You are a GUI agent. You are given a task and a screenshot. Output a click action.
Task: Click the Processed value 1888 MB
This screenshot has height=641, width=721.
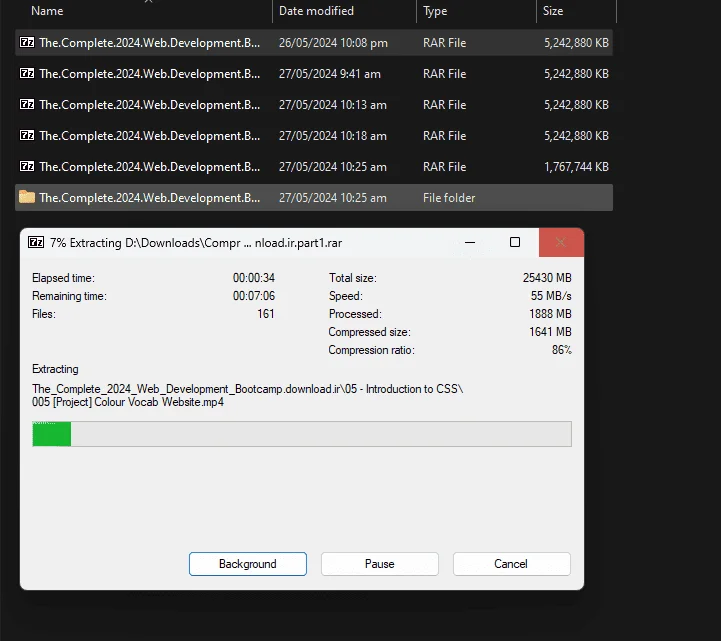coord(550,314)
